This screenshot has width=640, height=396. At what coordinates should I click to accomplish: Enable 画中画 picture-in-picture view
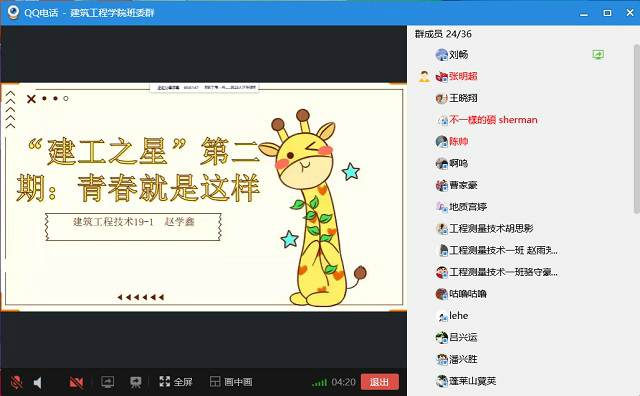tap(231, 382)
